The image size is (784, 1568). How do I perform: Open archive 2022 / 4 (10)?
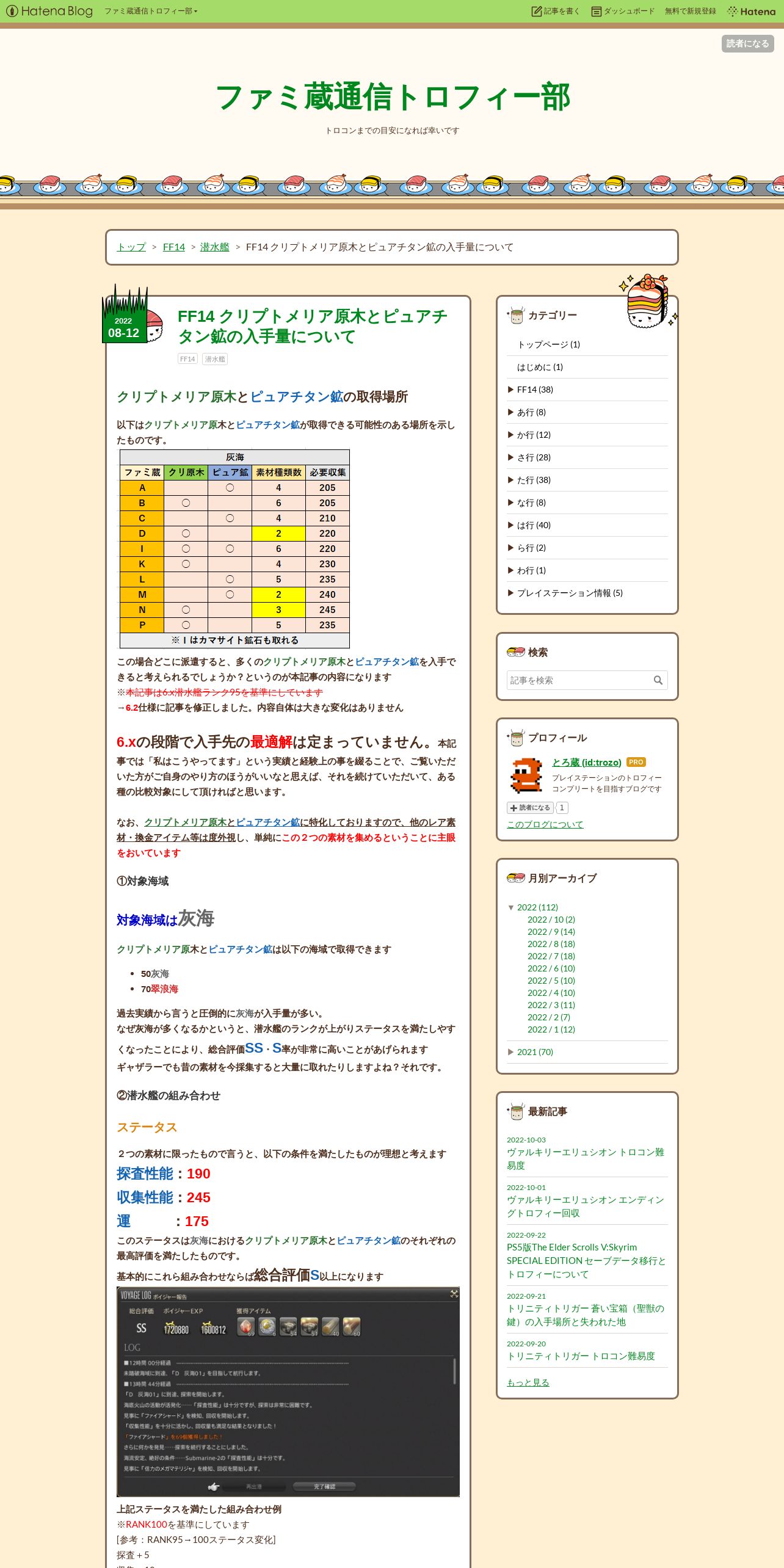pyautogui.click(x=551, y=993)
